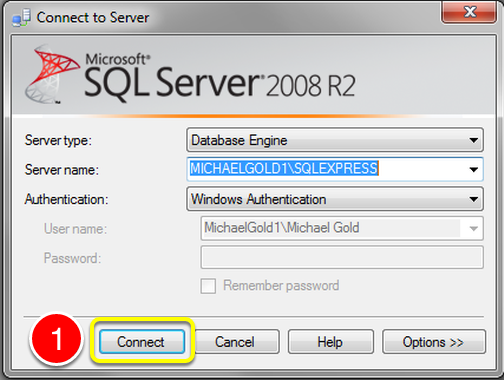This screenshot has width=504, height=380.
Task: Toggle the Remember password checkbox
Action: (208, 286)
